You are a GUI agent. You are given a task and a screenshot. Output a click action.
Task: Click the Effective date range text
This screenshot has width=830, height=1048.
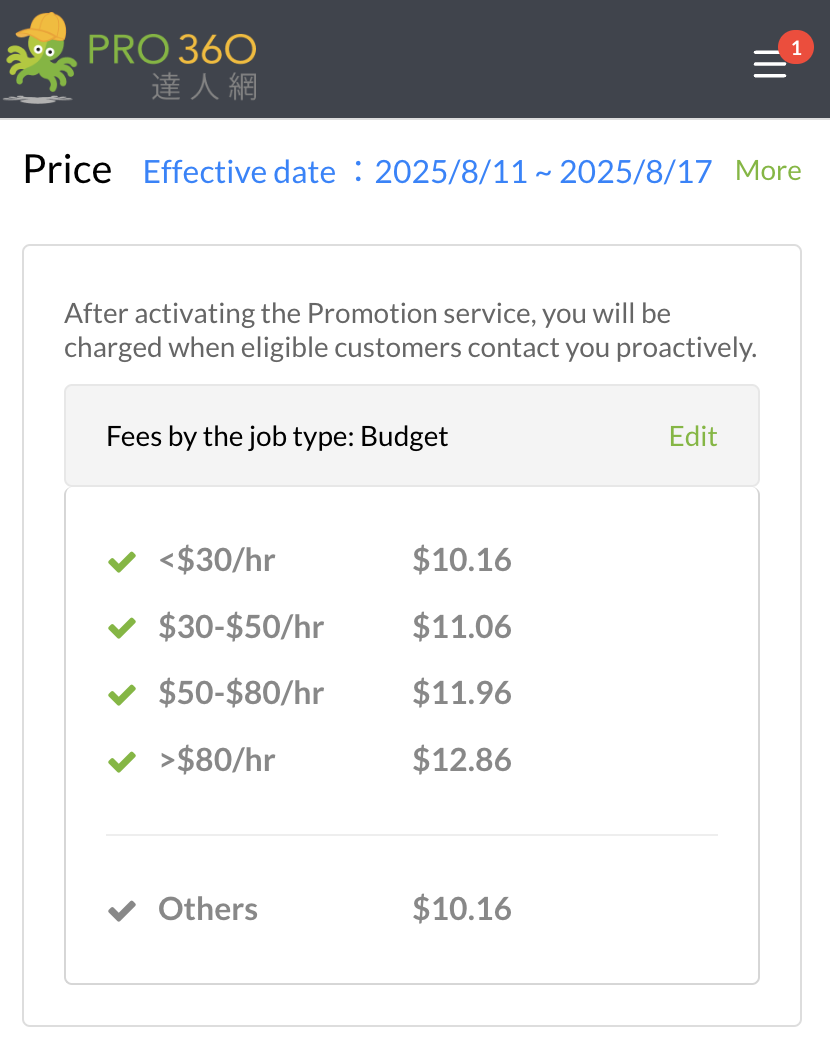(x=427, y=172)
